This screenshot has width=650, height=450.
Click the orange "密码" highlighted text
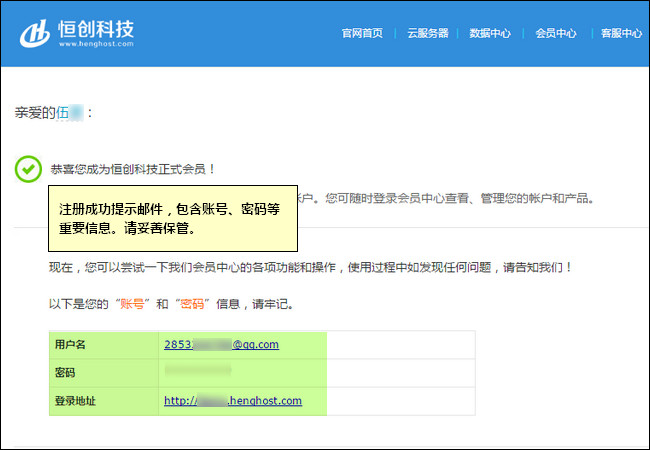[x=191, y=303]
